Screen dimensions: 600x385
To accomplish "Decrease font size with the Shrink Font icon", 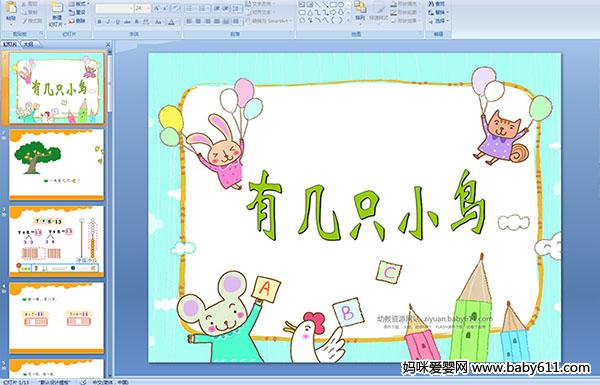I will pos(165,8).
